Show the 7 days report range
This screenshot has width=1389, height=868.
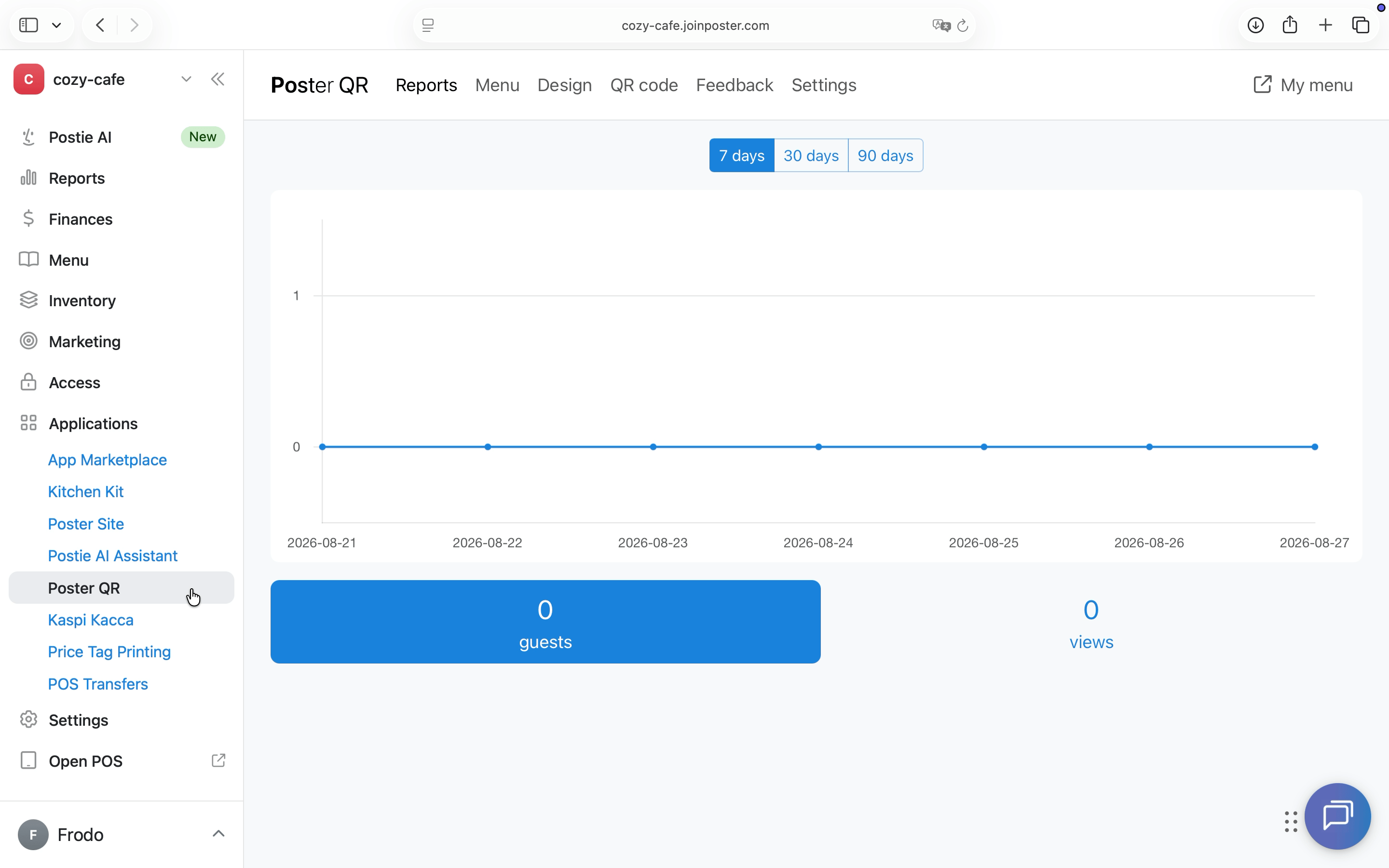click(x=742, y=156)
